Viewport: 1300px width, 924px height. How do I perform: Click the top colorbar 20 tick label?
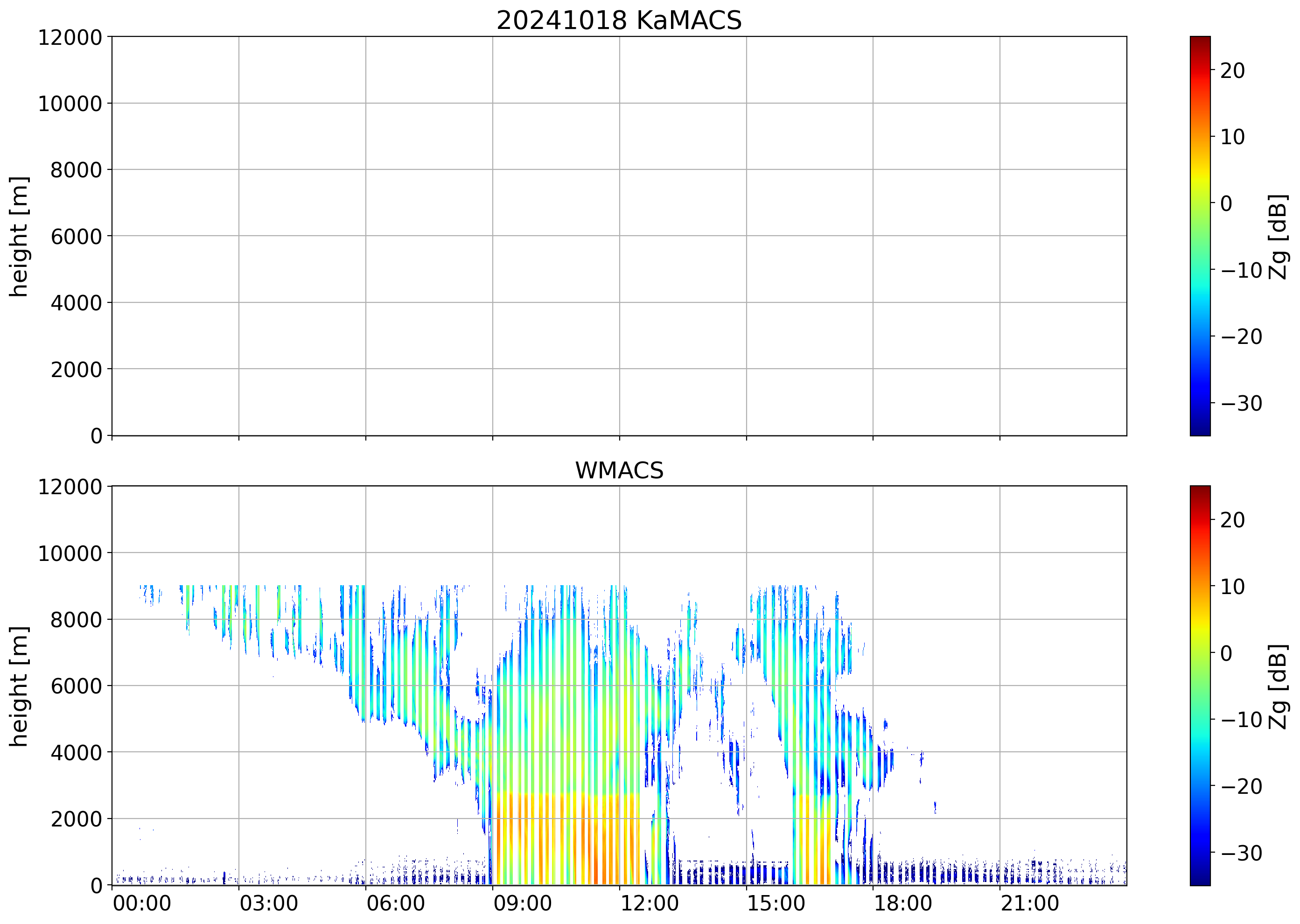pos(1232,71)
